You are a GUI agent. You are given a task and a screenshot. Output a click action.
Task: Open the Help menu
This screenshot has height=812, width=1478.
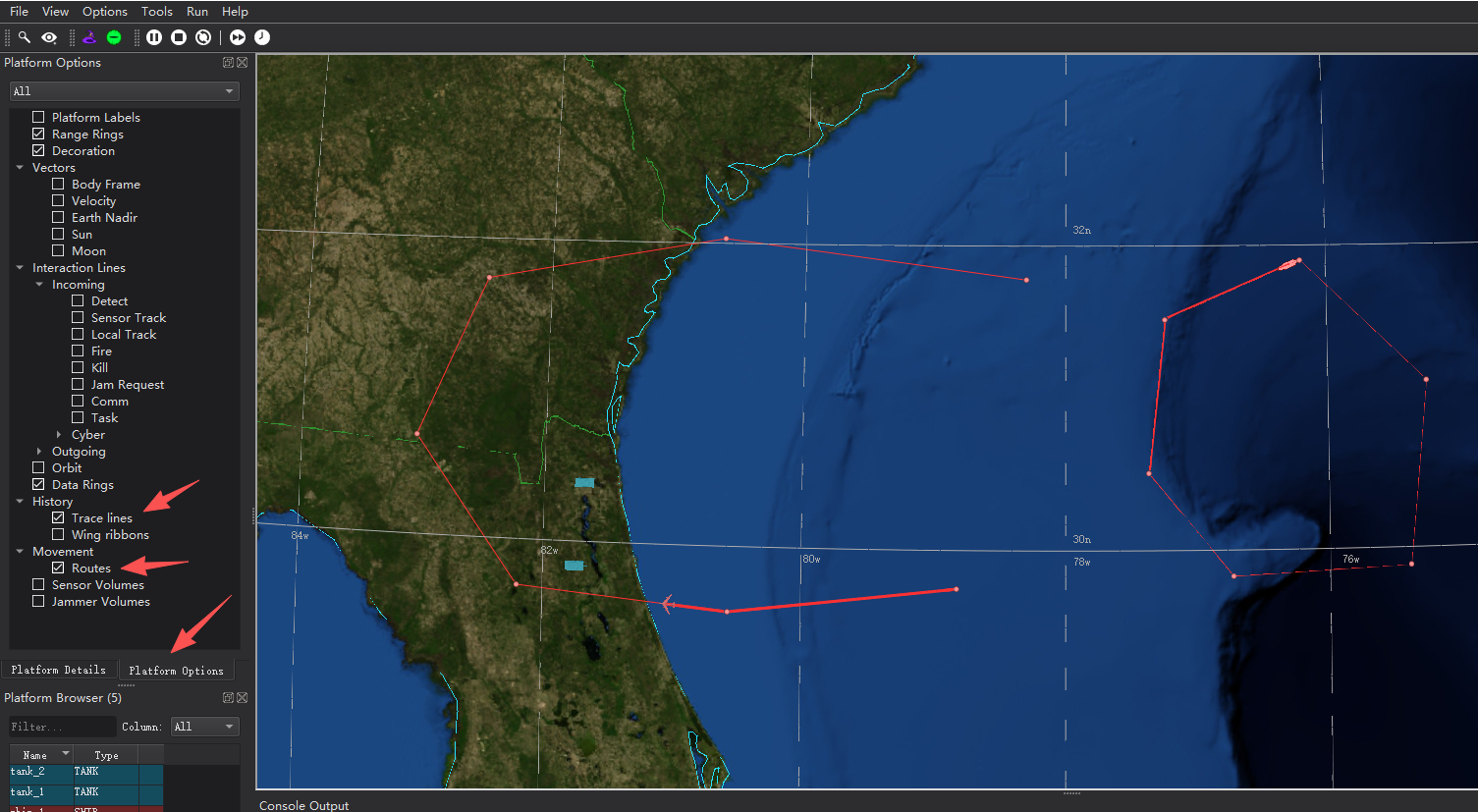pos(235,12)
